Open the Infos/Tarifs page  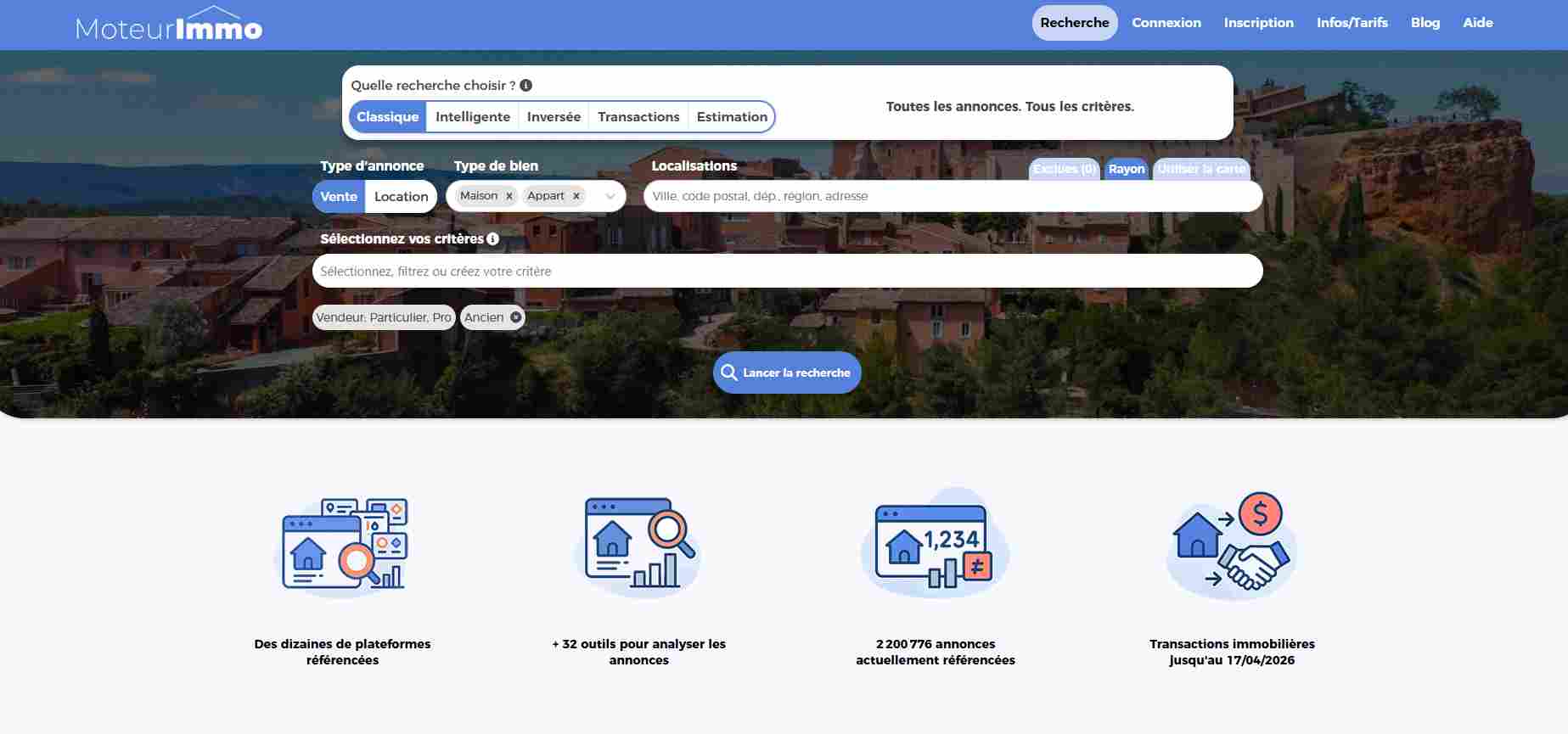click(x=1352, y=23)
